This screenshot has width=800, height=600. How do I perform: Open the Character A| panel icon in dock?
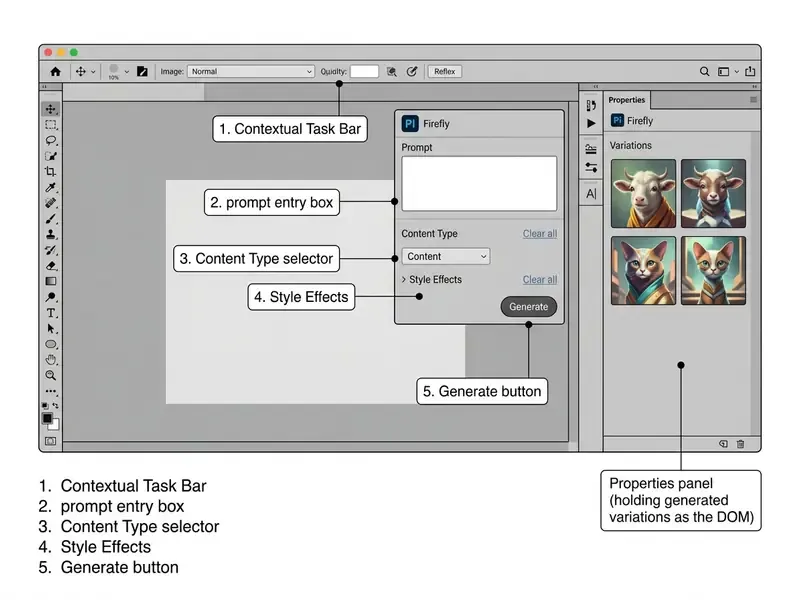[591, 194]
